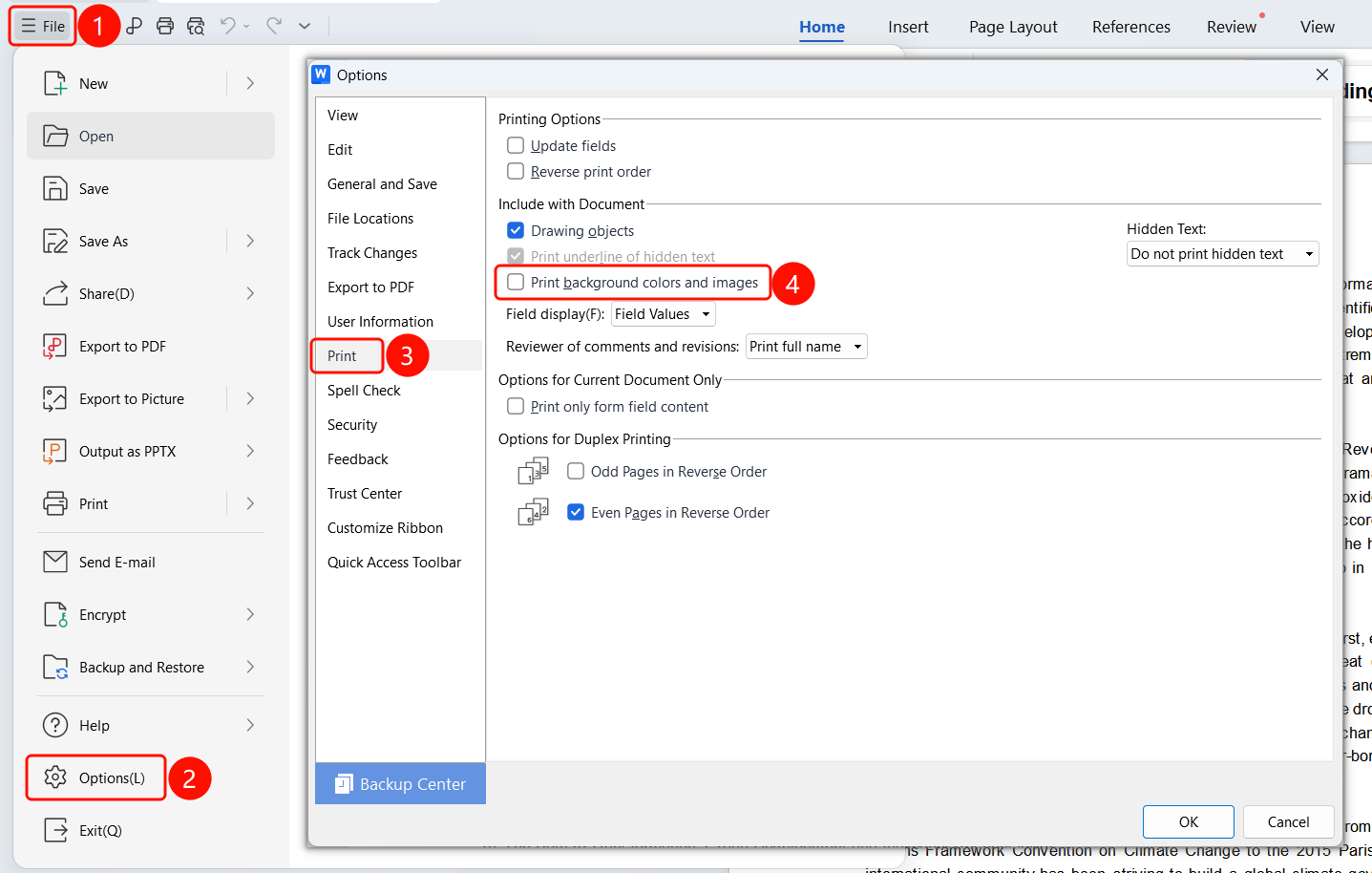Expand the quick access toolbar customize chevron
Viewport: 1372px width, 873px height.
(305, 26)
